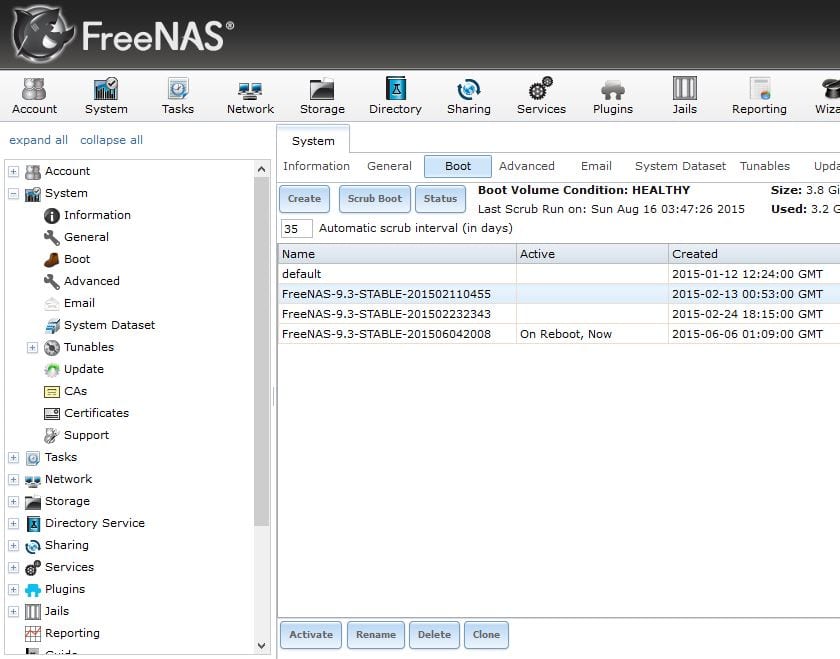Select the default boot environment row
The image size is (840, 659).
click(x=559, y=274)
